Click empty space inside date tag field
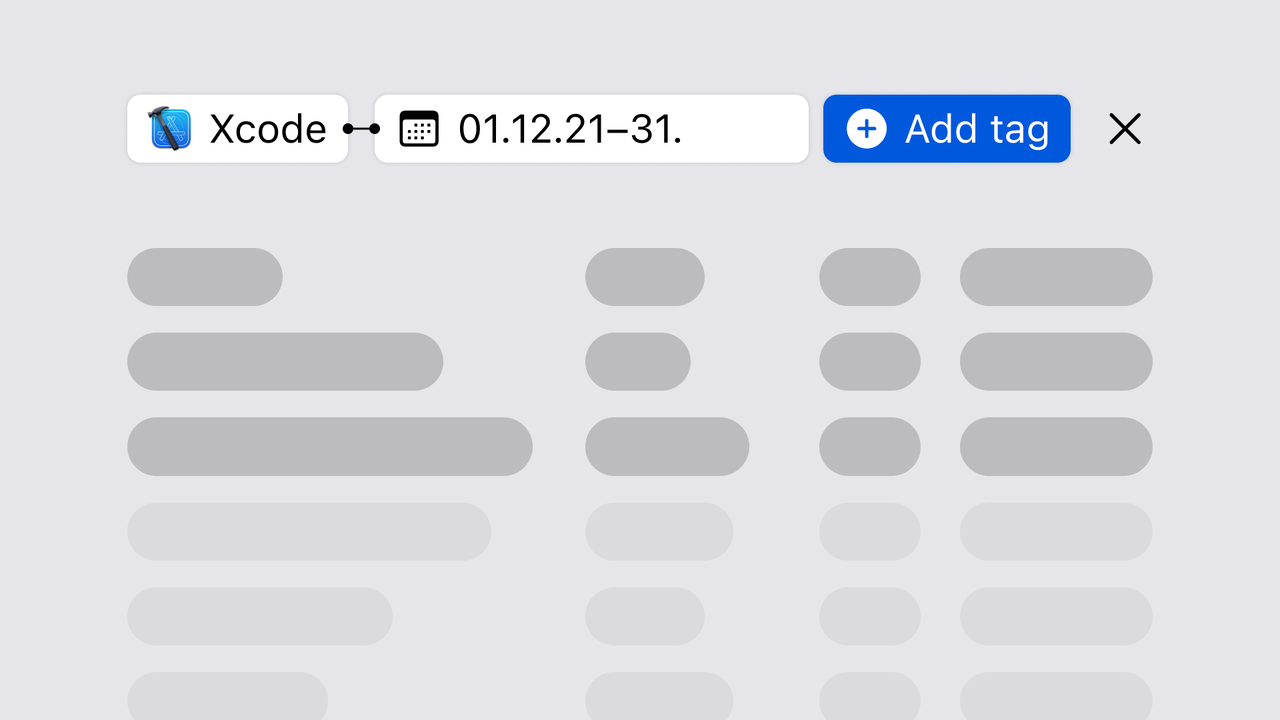The width and height of the screenshot is (1280, 720). [x=745, y=128]
